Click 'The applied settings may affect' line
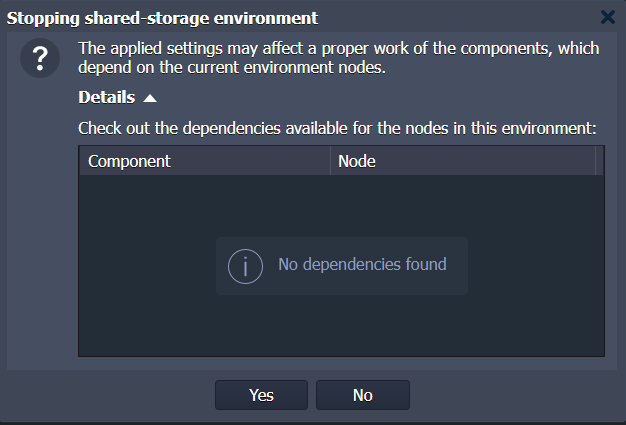 tap(339, 48)
